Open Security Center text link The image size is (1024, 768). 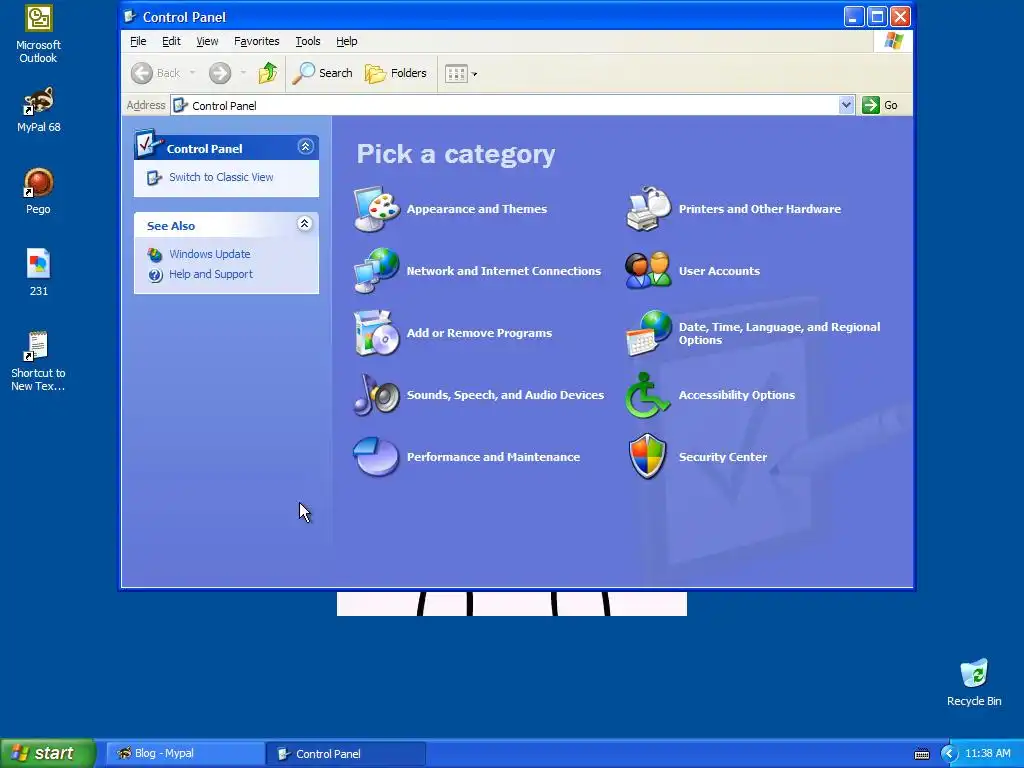click(x=722, y=457)
